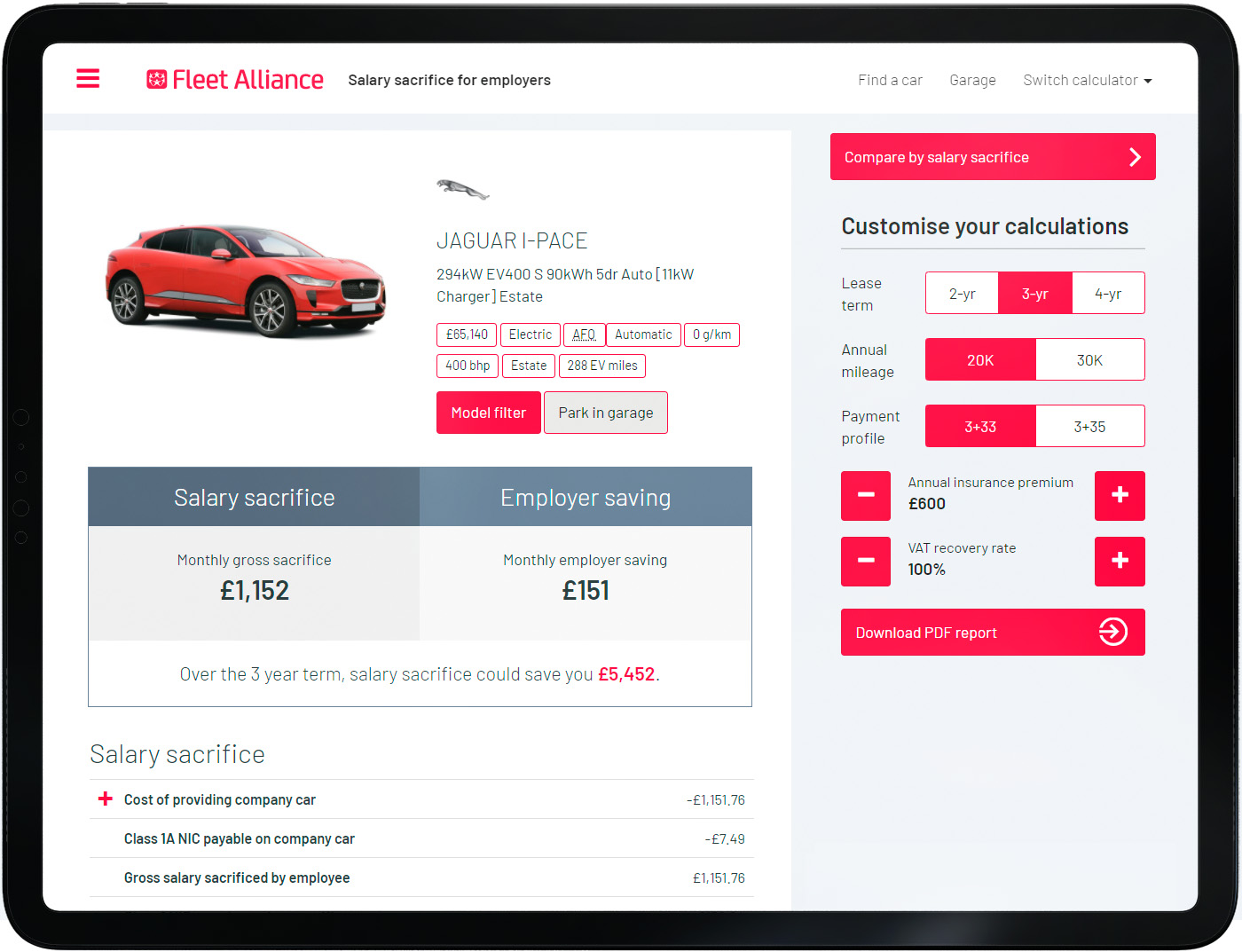1242x952 pixels.
Task: Click the Jaguar brand emblem
Action: click(462, 189)
